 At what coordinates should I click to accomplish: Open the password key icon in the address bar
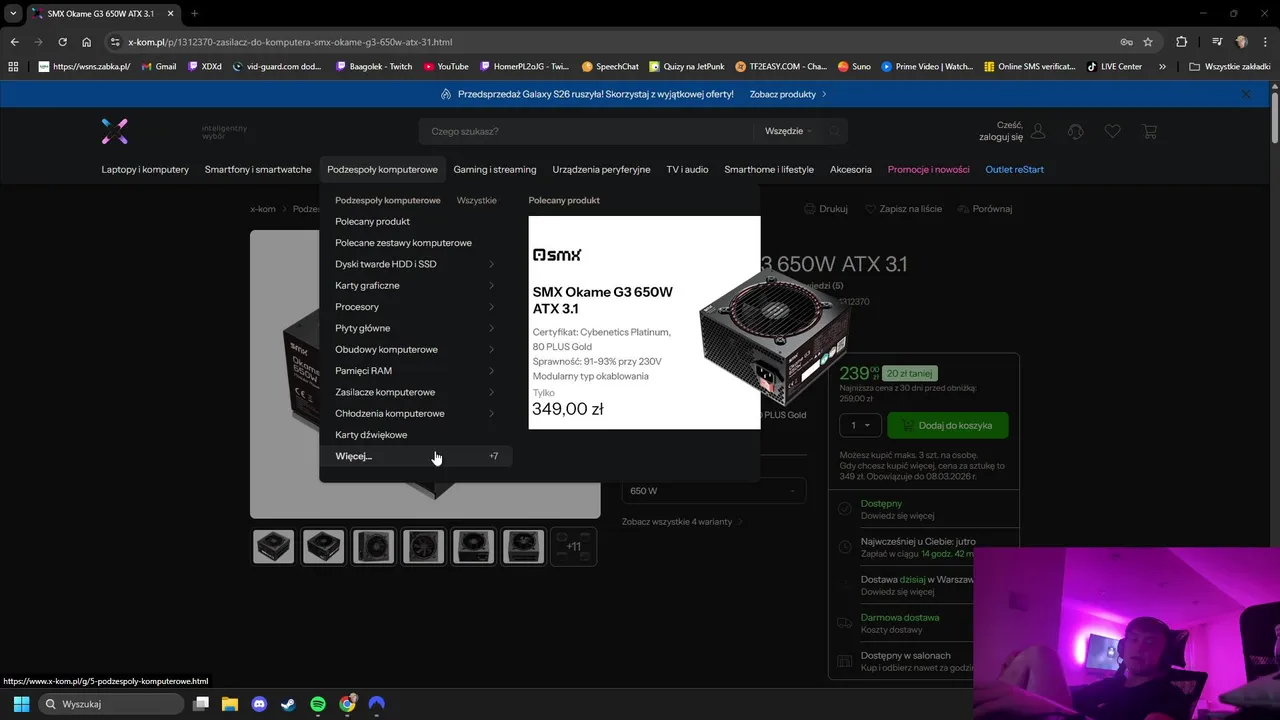(x=1126, y=42)
